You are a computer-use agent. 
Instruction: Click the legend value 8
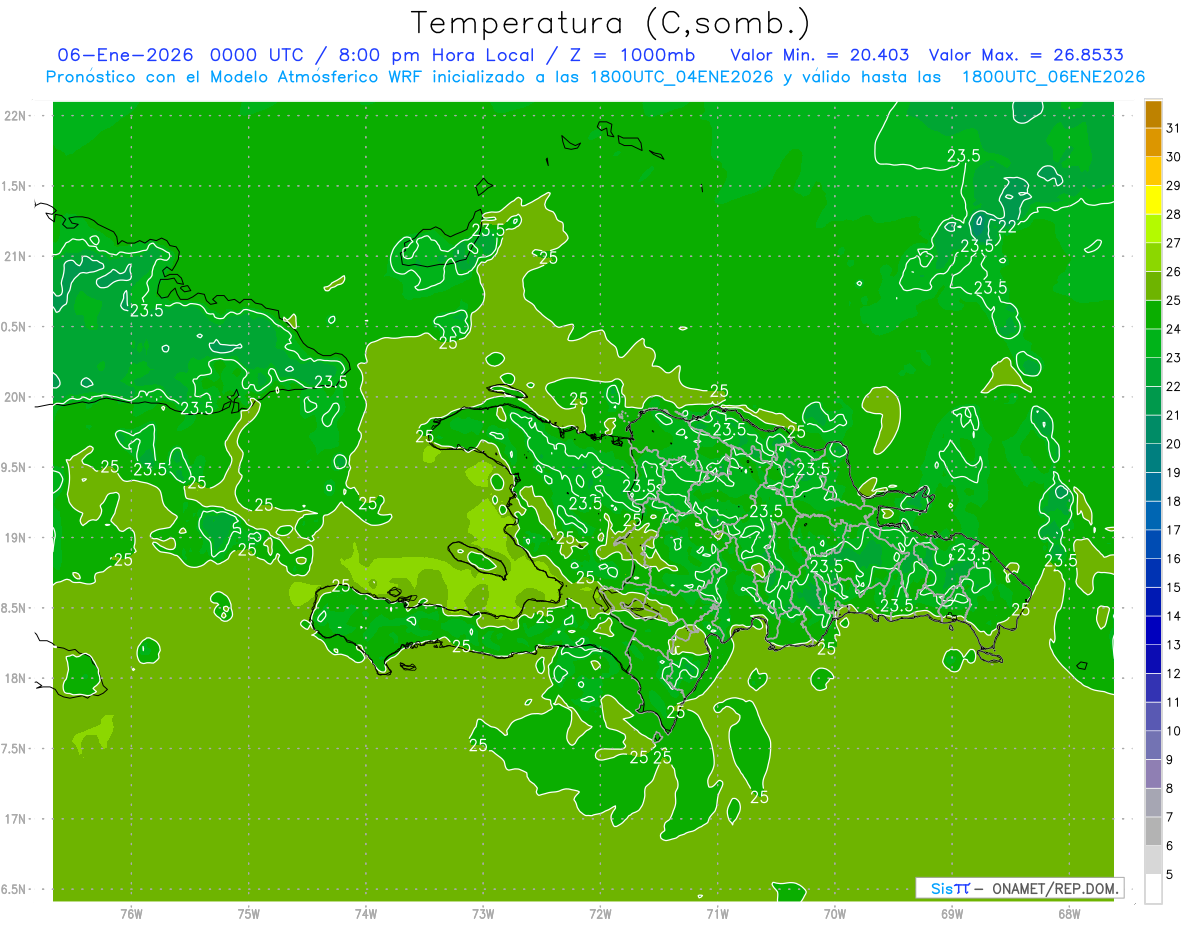[1170, 788]
